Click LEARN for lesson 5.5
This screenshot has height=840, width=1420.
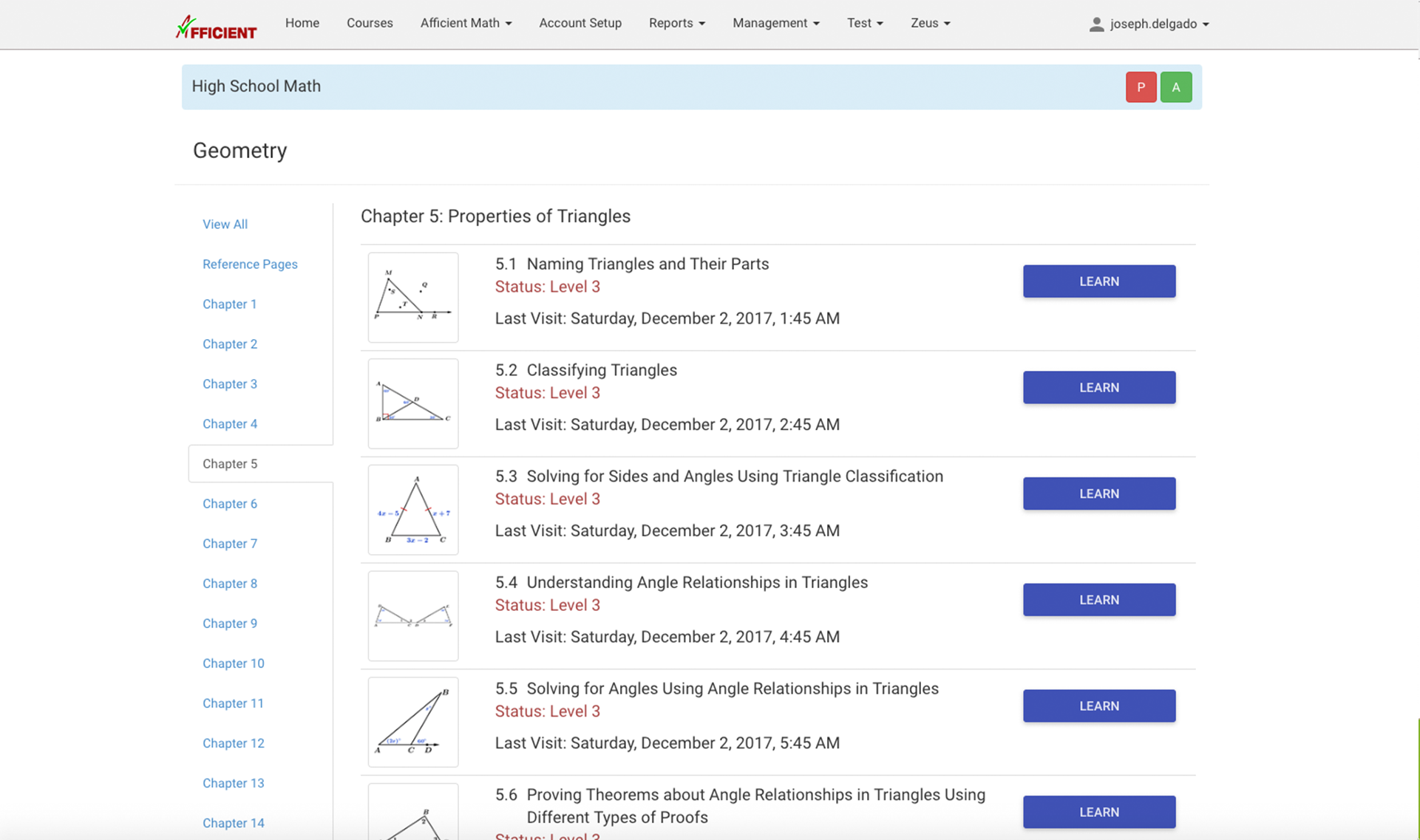[x=1099, y=706]
